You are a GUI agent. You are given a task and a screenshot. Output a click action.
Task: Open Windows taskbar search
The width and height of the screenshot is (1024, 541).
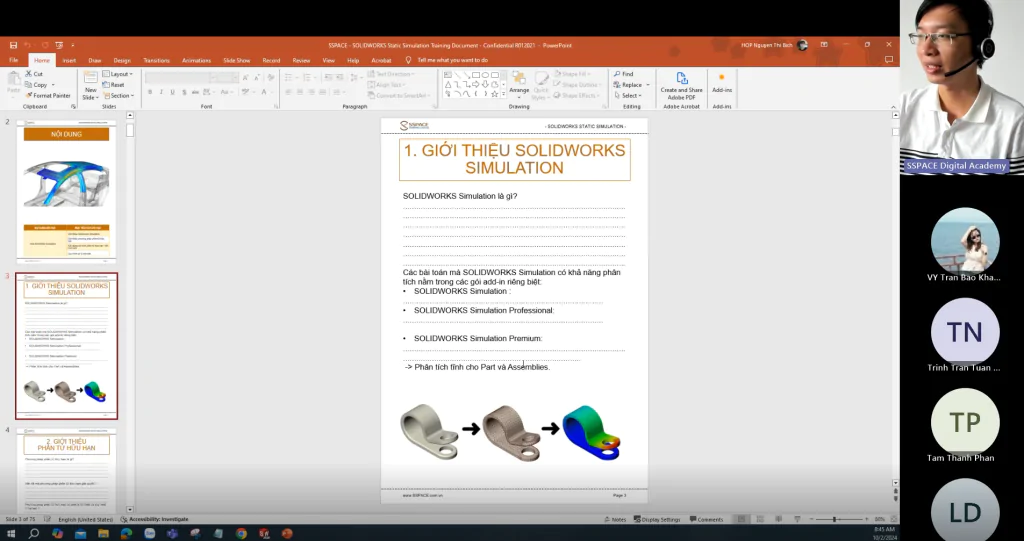point(33,533)
